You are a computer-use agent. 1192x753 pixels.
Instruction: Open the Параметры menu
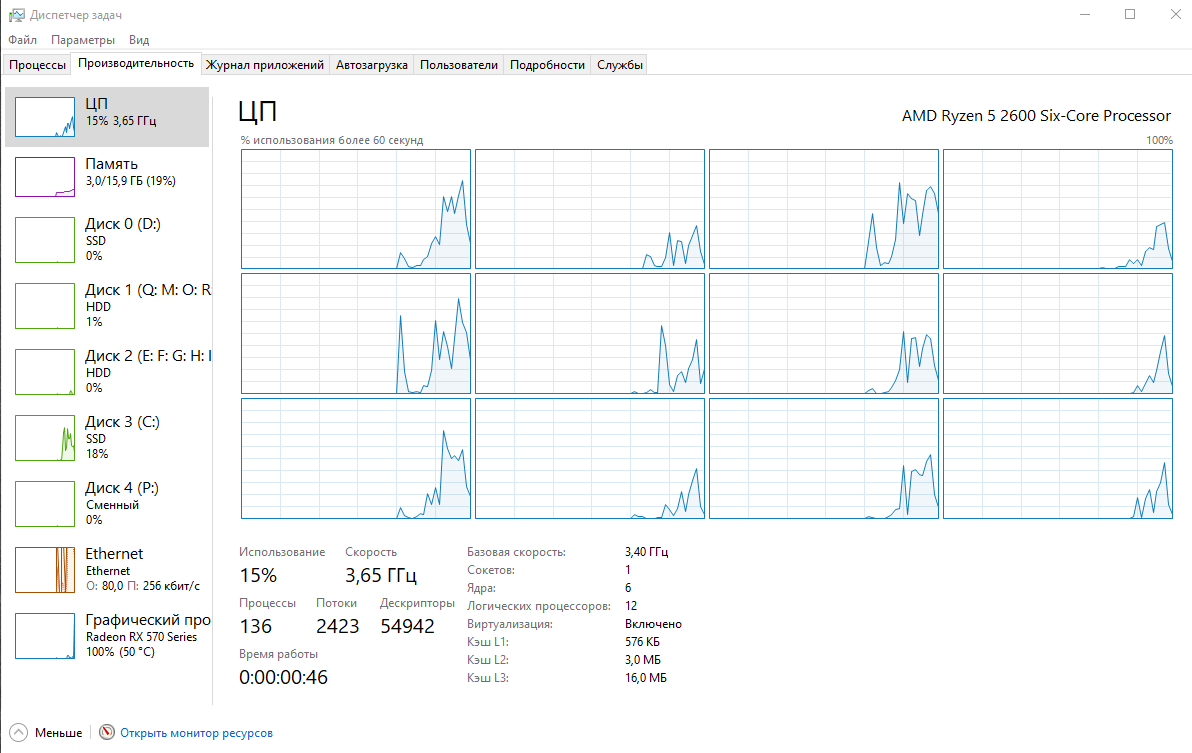(x=83, y=40)
